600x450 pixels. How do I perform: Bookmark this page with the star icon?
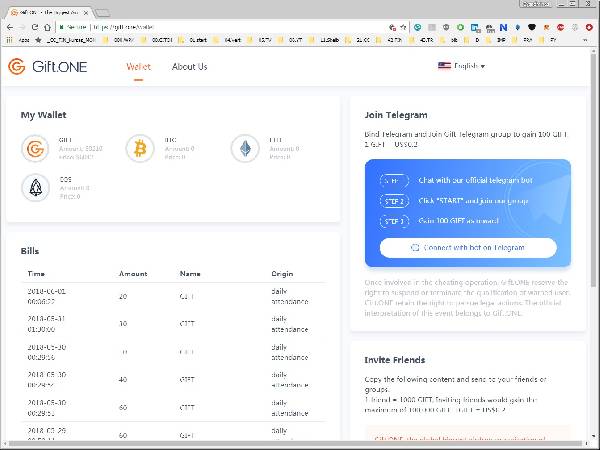pos(403,27)
